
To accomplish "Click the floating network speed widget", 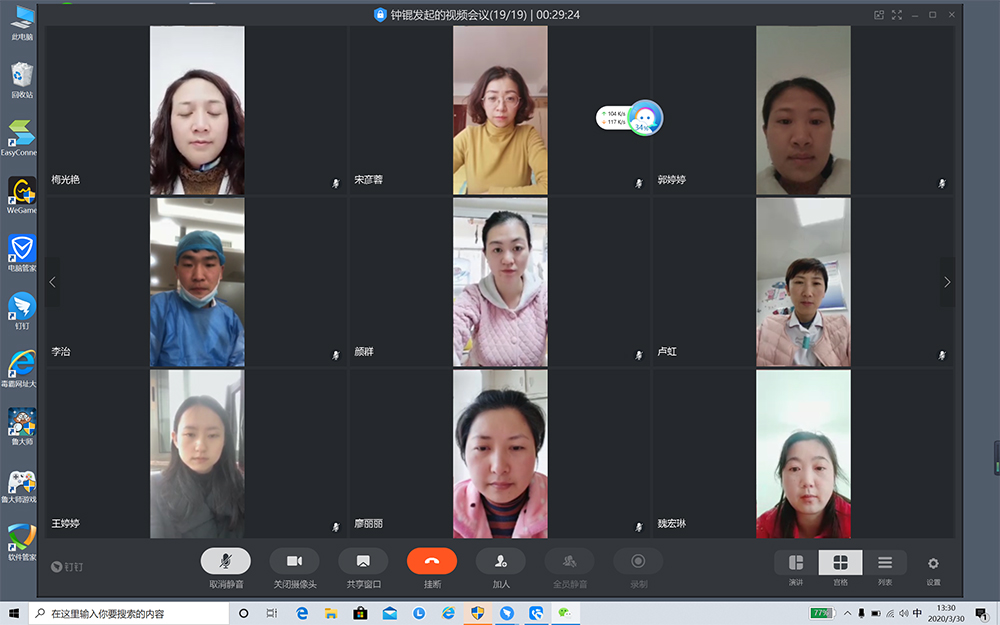I will [x=630, y=119].
